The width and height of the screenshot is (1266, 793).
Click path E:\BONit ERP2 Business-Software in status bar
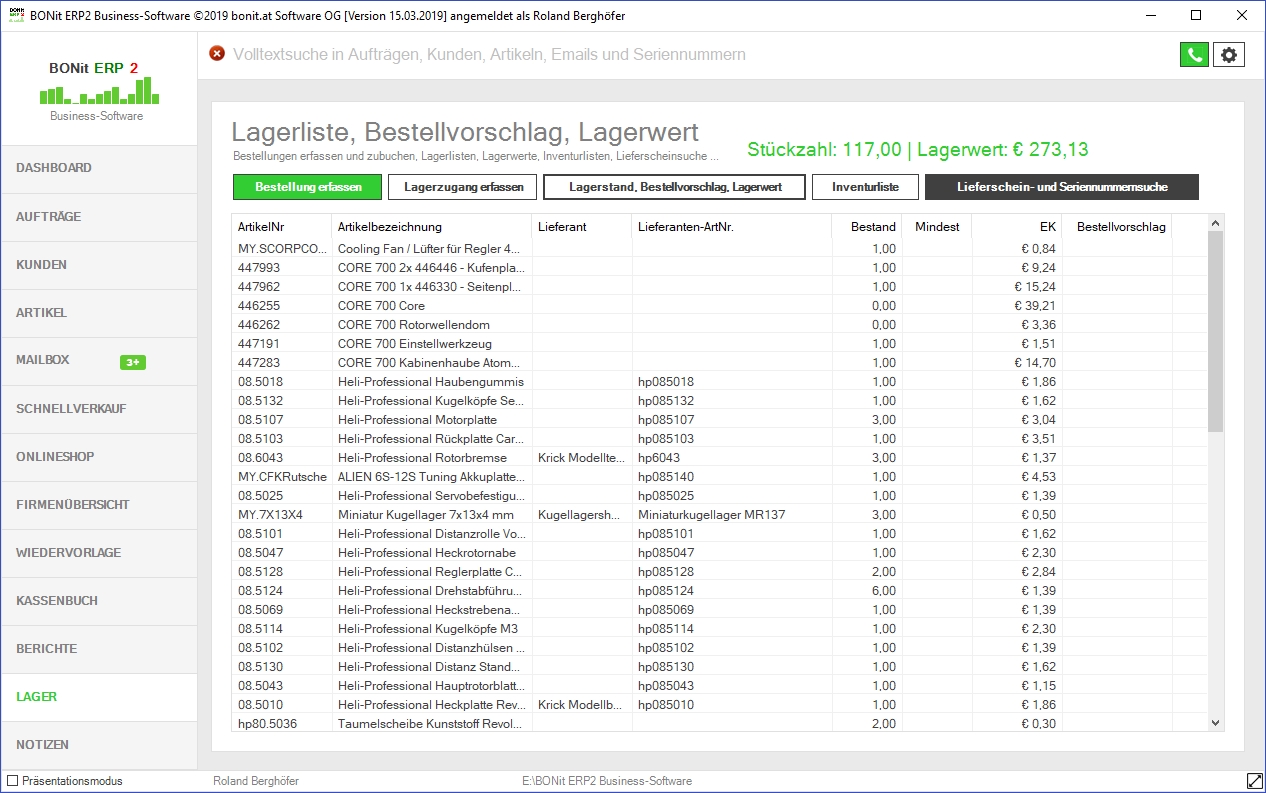point(607,781)
